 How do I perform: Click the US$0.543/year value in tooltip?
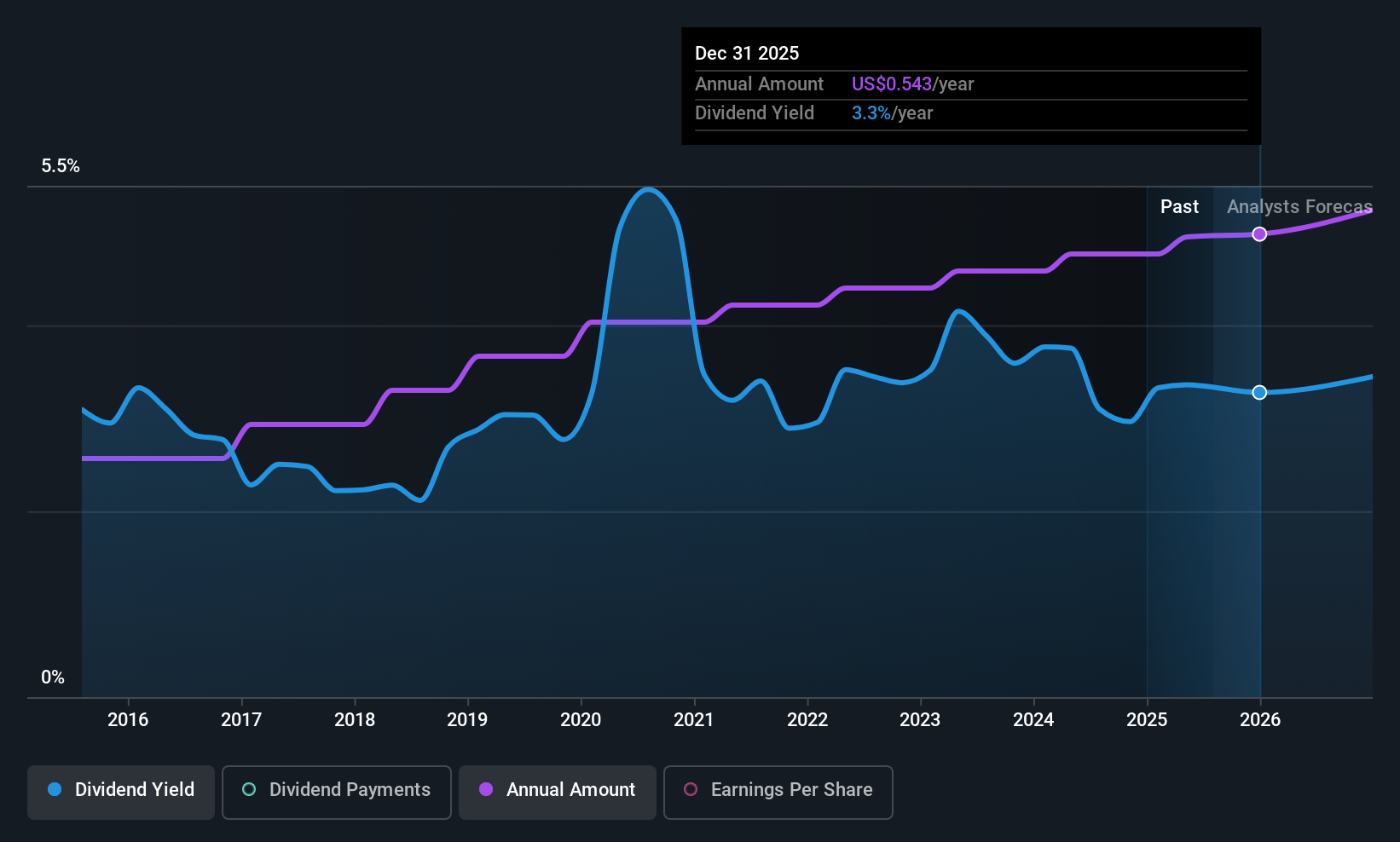[x=912, y=84]
